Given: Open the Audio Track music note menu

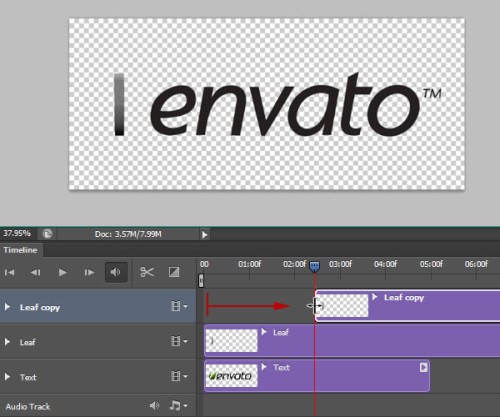Looking at the screenshot, I should click(x=178, y=405).
